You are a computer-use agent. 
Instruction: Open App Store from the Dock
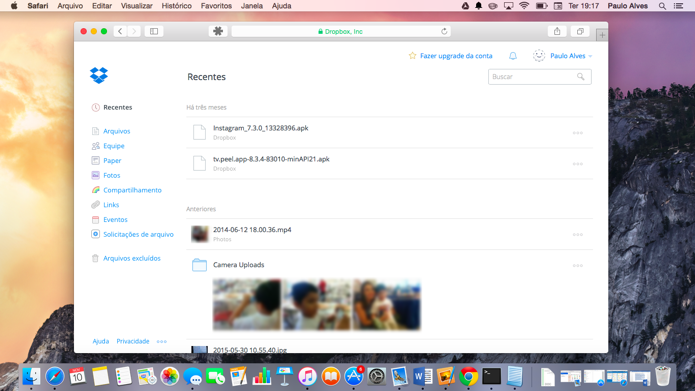pos(353,377)
